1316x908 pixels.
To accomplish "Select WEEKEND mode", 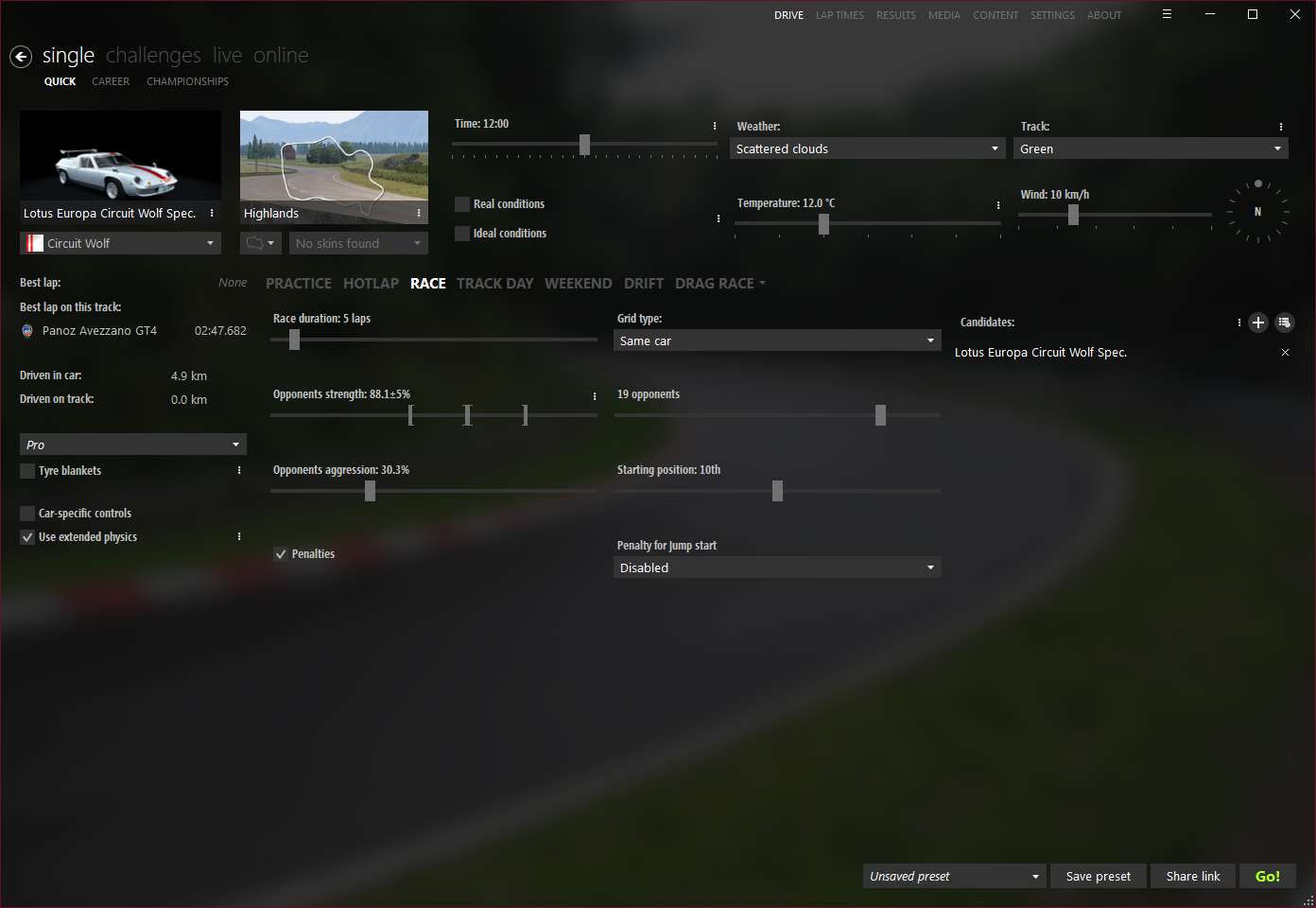I will tap(578, 283).
